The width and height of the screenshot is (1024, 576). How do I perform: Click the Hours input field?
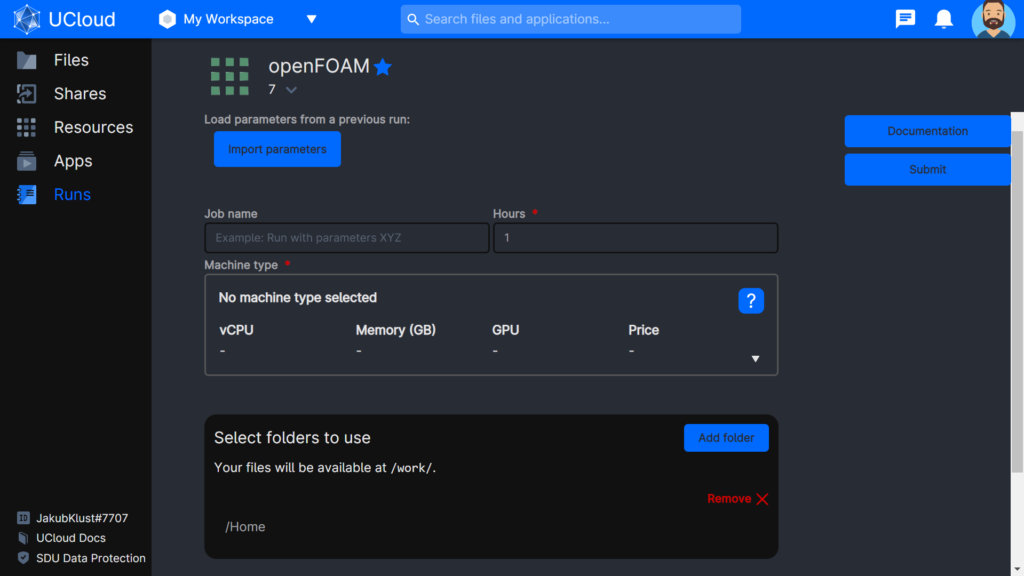click(635, 238)
